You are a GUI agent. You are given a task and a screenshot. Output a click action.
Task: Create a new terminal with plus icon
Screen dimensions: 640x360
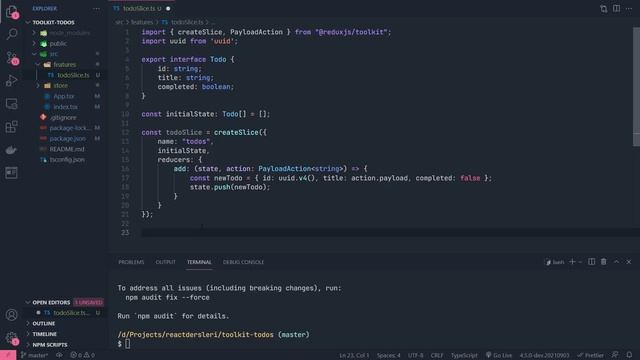click(x=572, y=262)
